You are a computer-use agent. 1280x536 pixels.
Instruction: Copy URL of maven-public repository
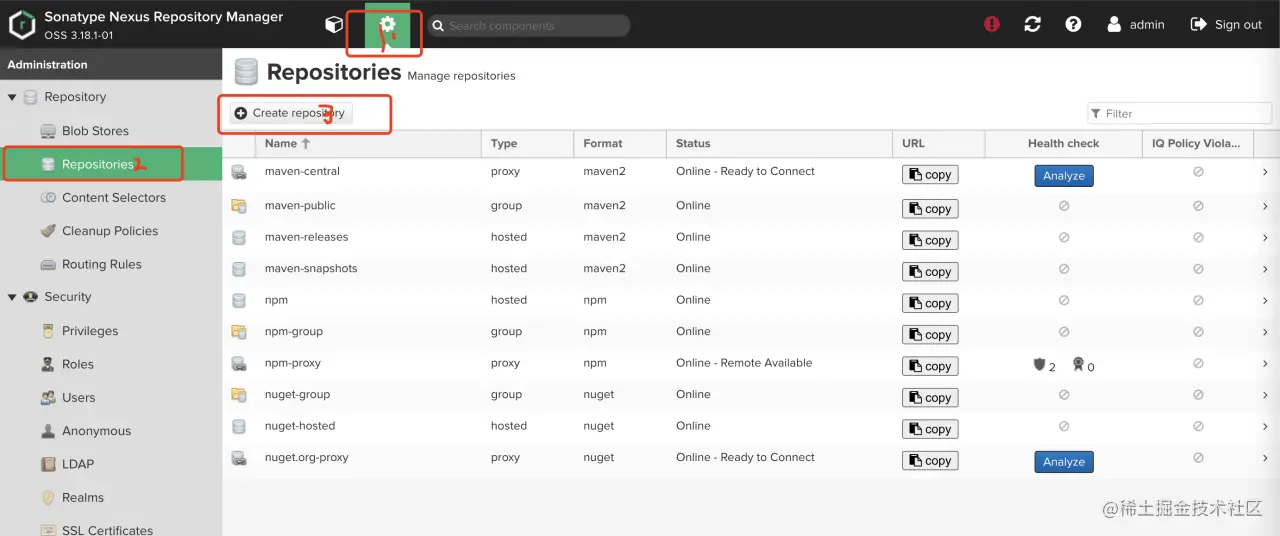pos(930,208)
